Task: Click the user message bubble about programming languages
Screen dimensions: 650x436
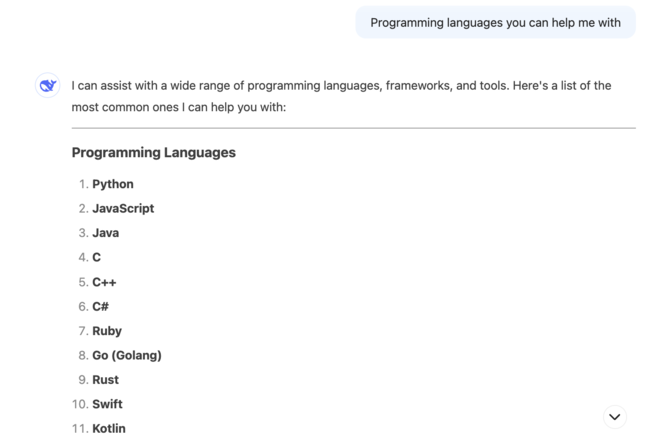Action: tap(495, 22)
